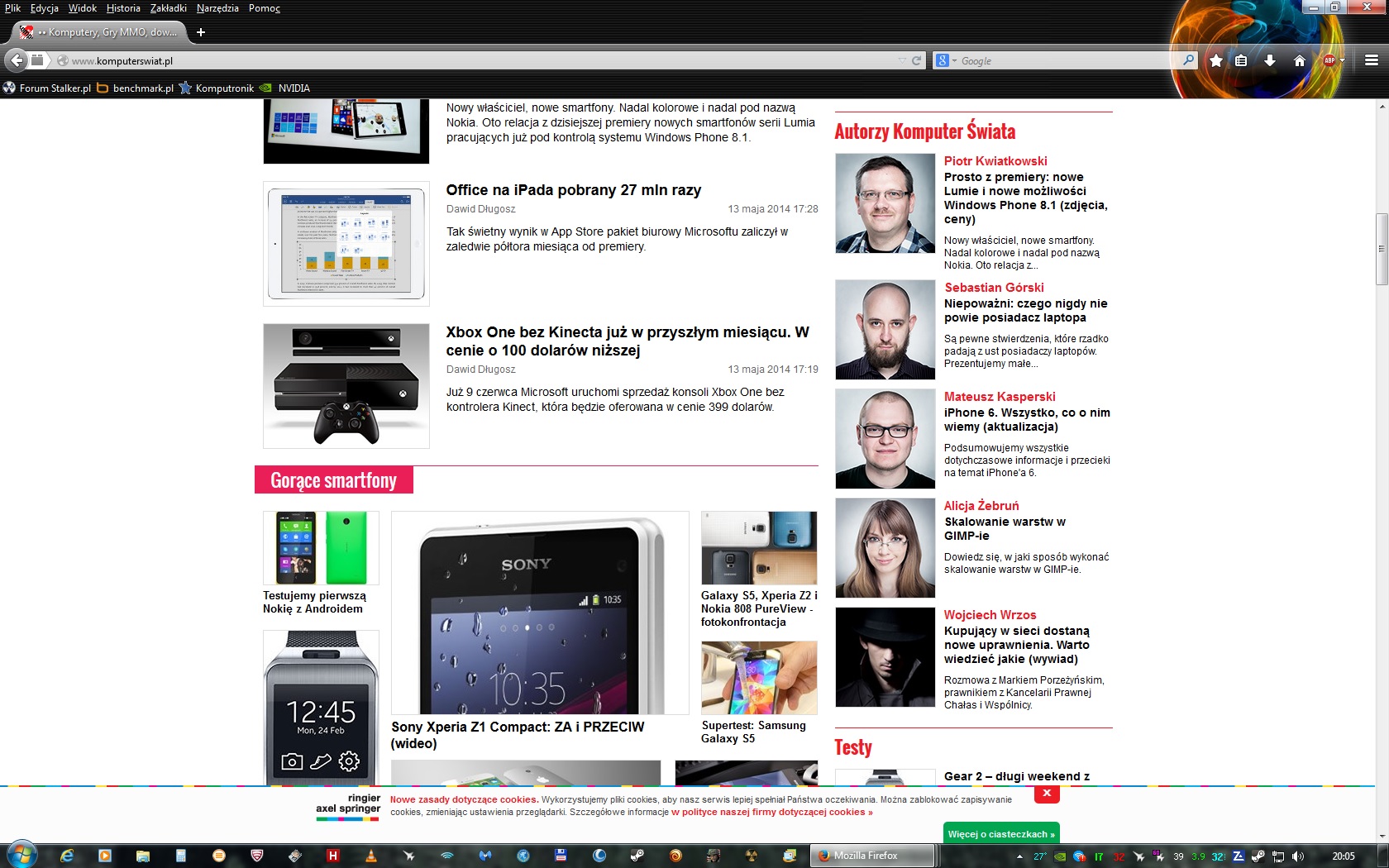Click the page vertical scrollbar thumb
Image resolution: width=1389 pixels, height=868 pixels.
click(x=1382, y=249)
